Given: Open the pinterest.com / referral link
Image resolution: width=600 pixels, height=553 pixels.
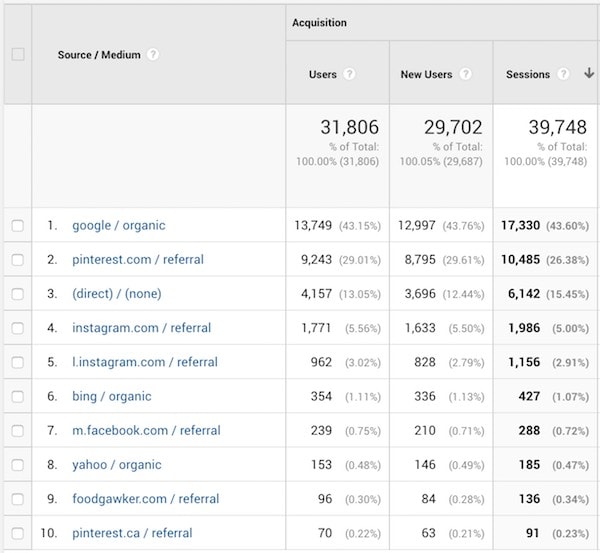Looking at the screenshot, I should pos(138,259).
